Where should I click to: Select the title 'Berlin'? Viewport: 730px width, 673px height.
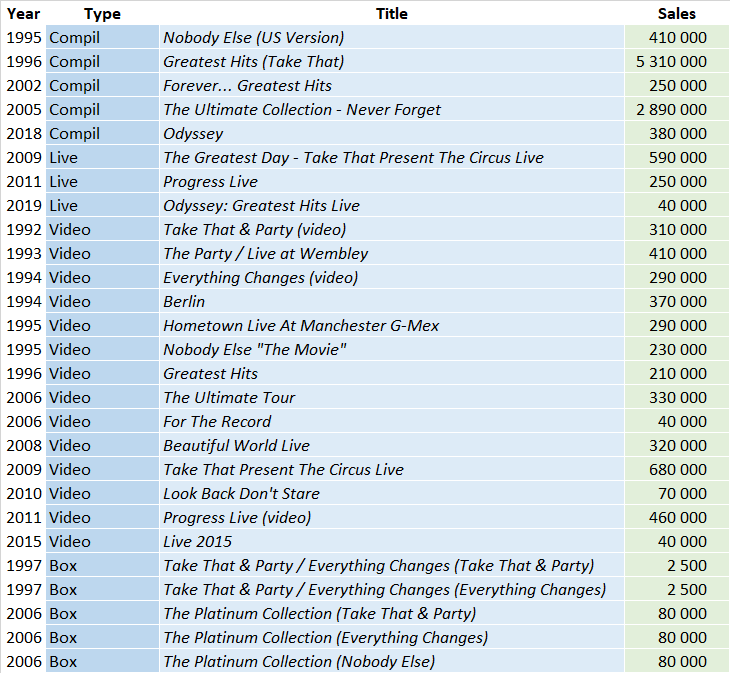coord(184,302)
